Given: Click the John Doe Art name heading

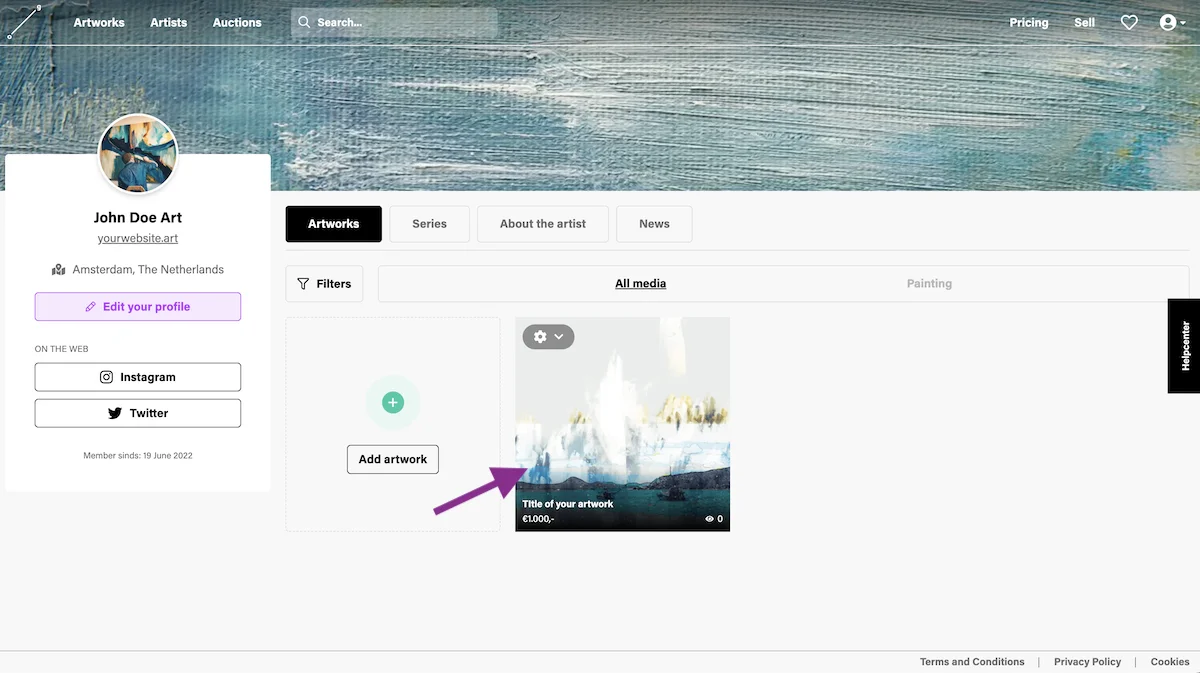Looking at the screenshot, I should click(138, 217).
